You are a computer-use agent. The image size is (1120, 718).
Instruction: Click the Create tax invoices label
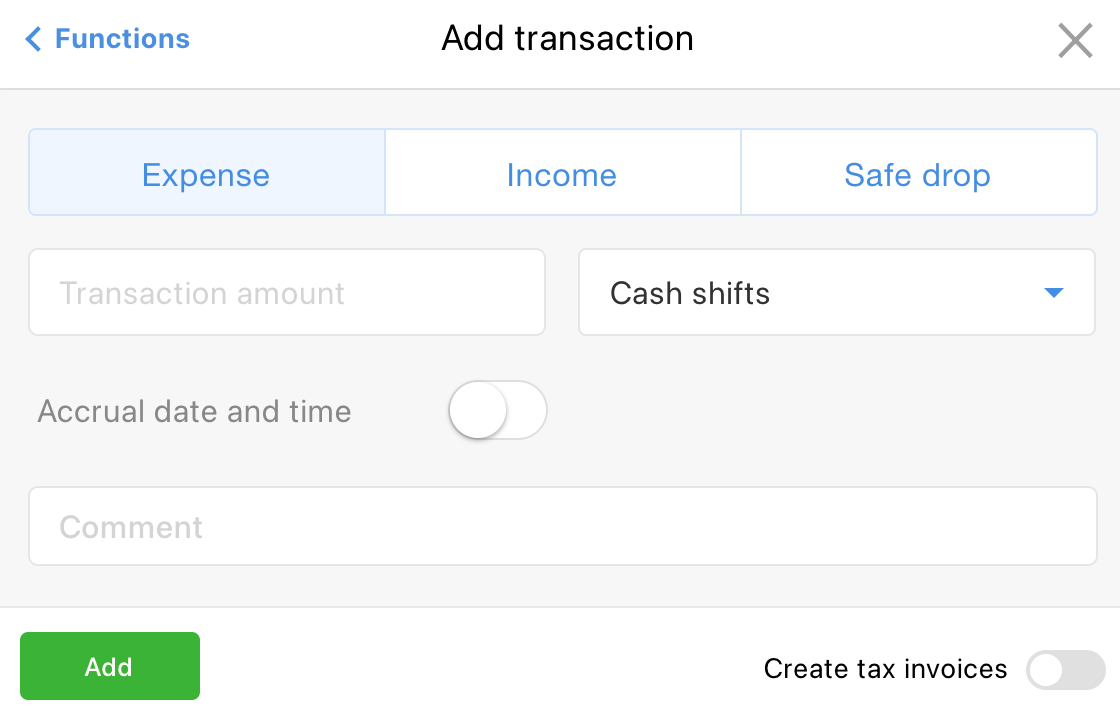coord(885,669)
